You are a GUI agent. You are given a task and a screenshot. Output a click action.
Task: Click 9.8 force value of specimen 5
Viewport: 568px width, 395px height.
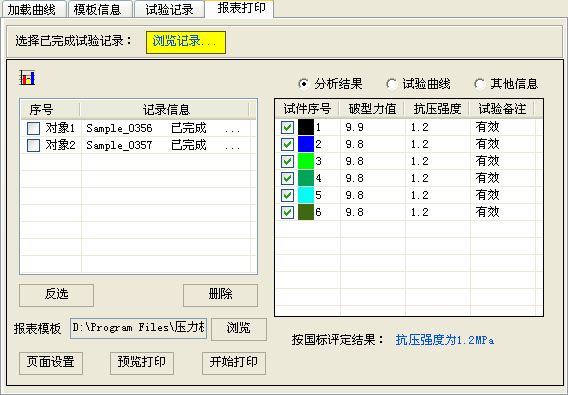pyautogui.click(x=354, y=195)
